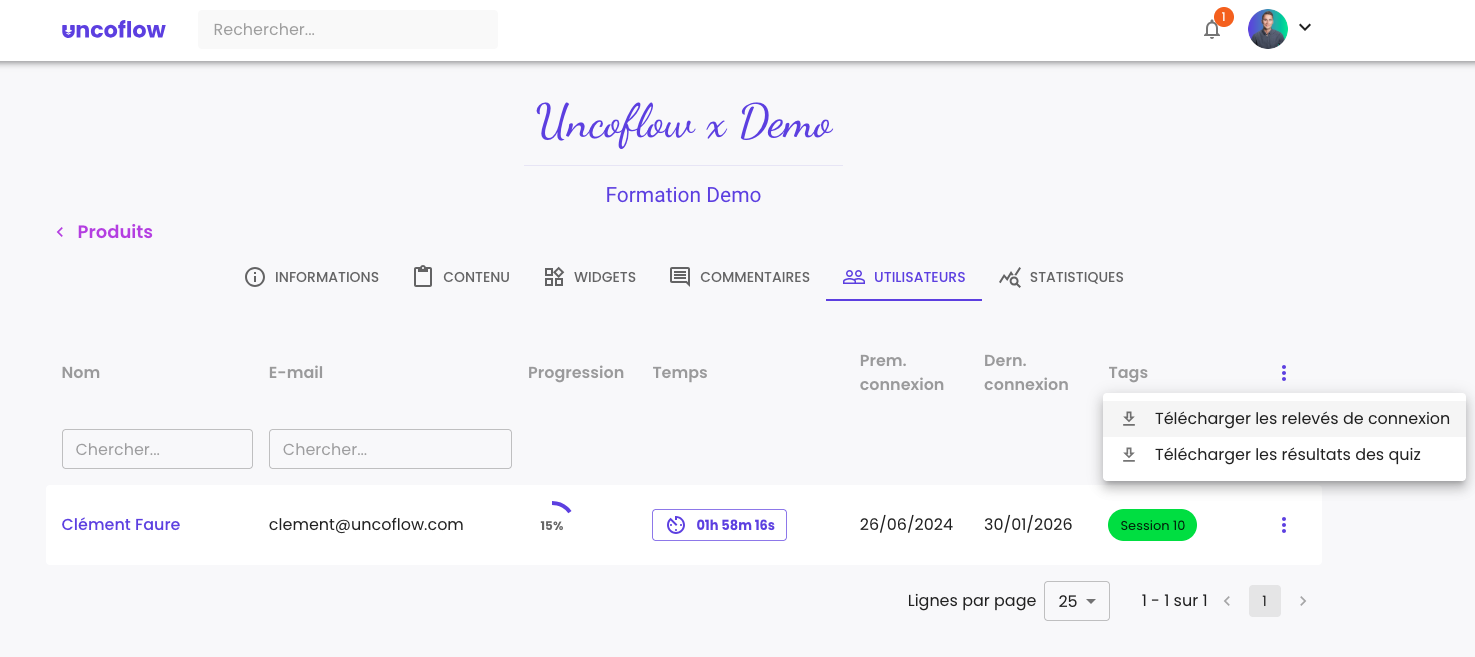Expand the Lignes par page dropdown
This screenshot has width=1475, height=657.
tap(1077, 601)
